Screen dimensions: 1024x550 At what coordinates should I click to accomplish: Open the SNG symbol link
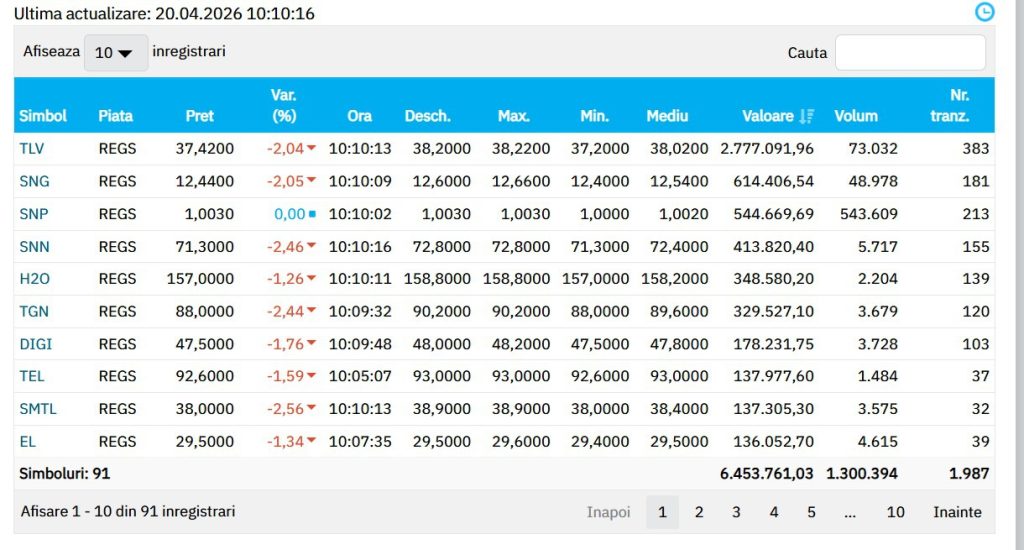click(x=33, y=181)
